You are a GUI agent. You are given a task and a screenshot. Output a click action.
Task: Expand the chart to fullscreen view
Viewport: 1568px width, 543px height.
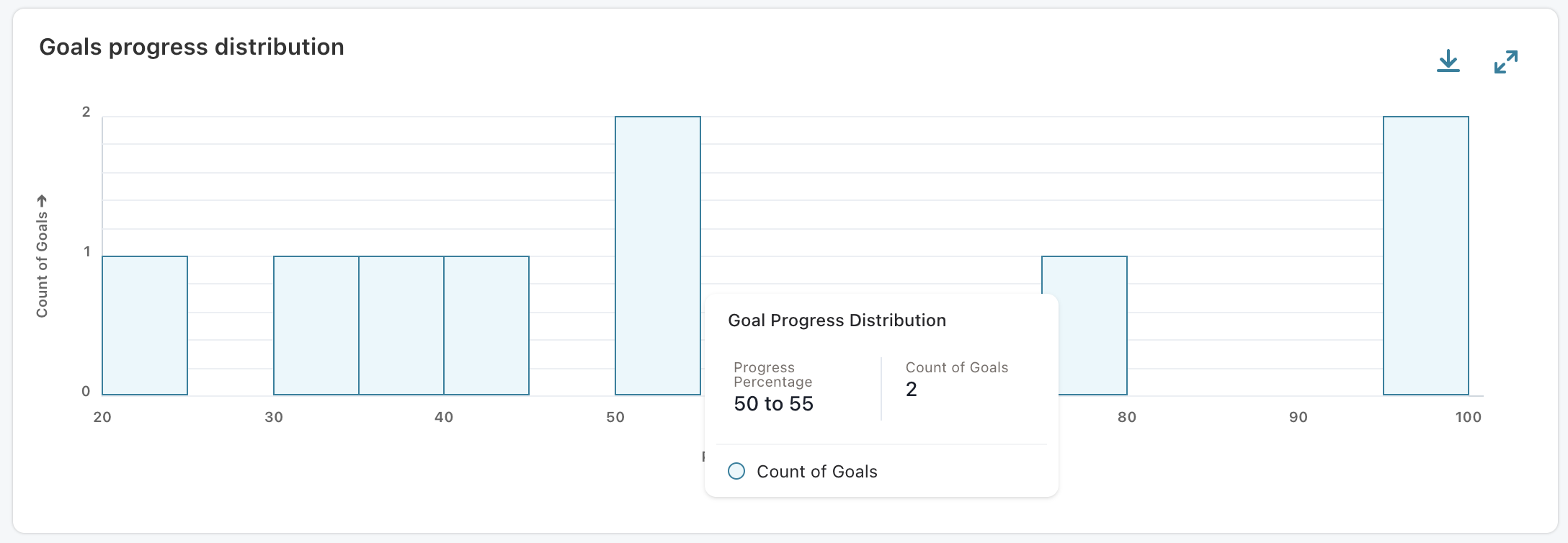1505,62
